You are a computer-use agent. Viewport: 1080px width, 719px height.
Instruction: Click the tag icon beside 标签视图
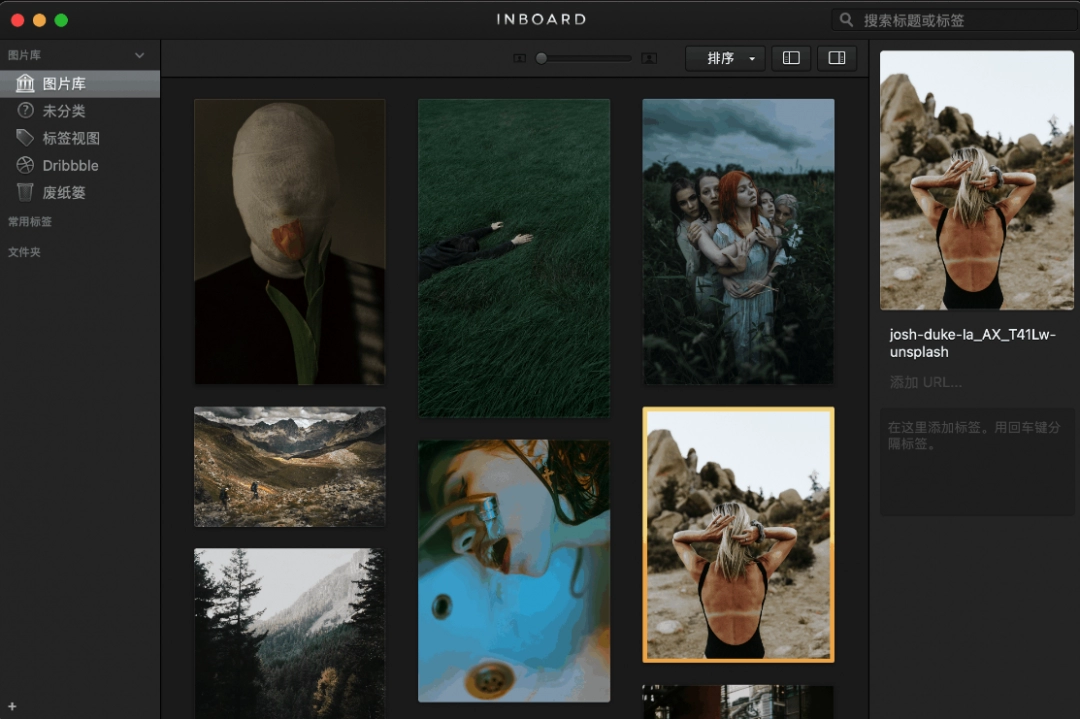pos(25,138)
